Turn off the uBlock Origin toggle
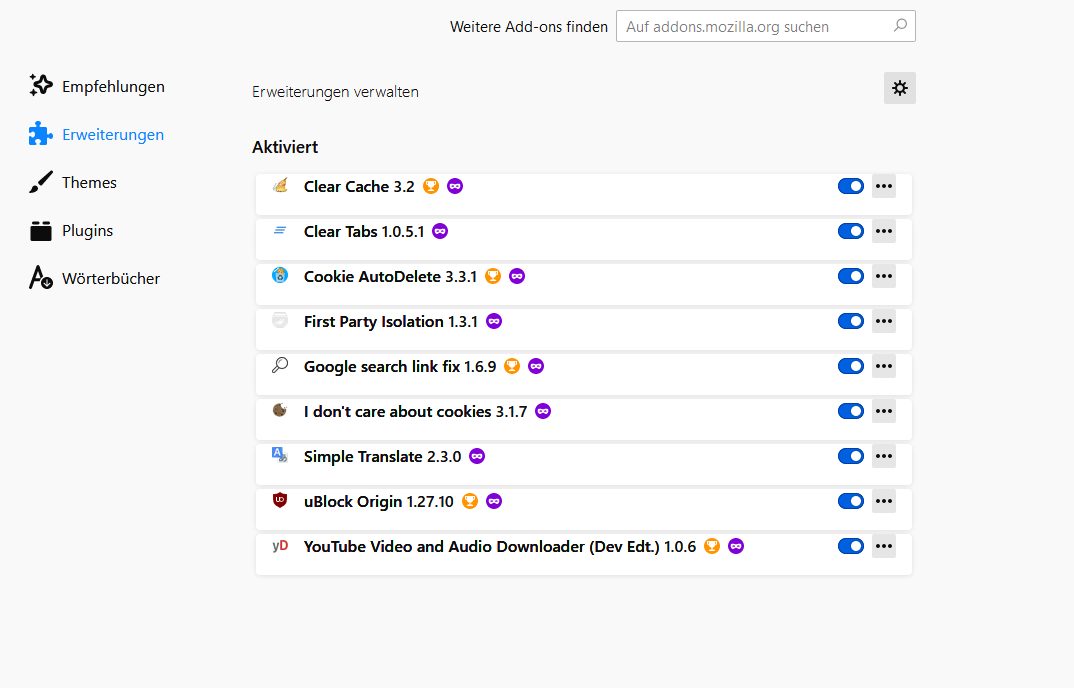This screenshot has height=688, width=1074. (x=851, y=501)
